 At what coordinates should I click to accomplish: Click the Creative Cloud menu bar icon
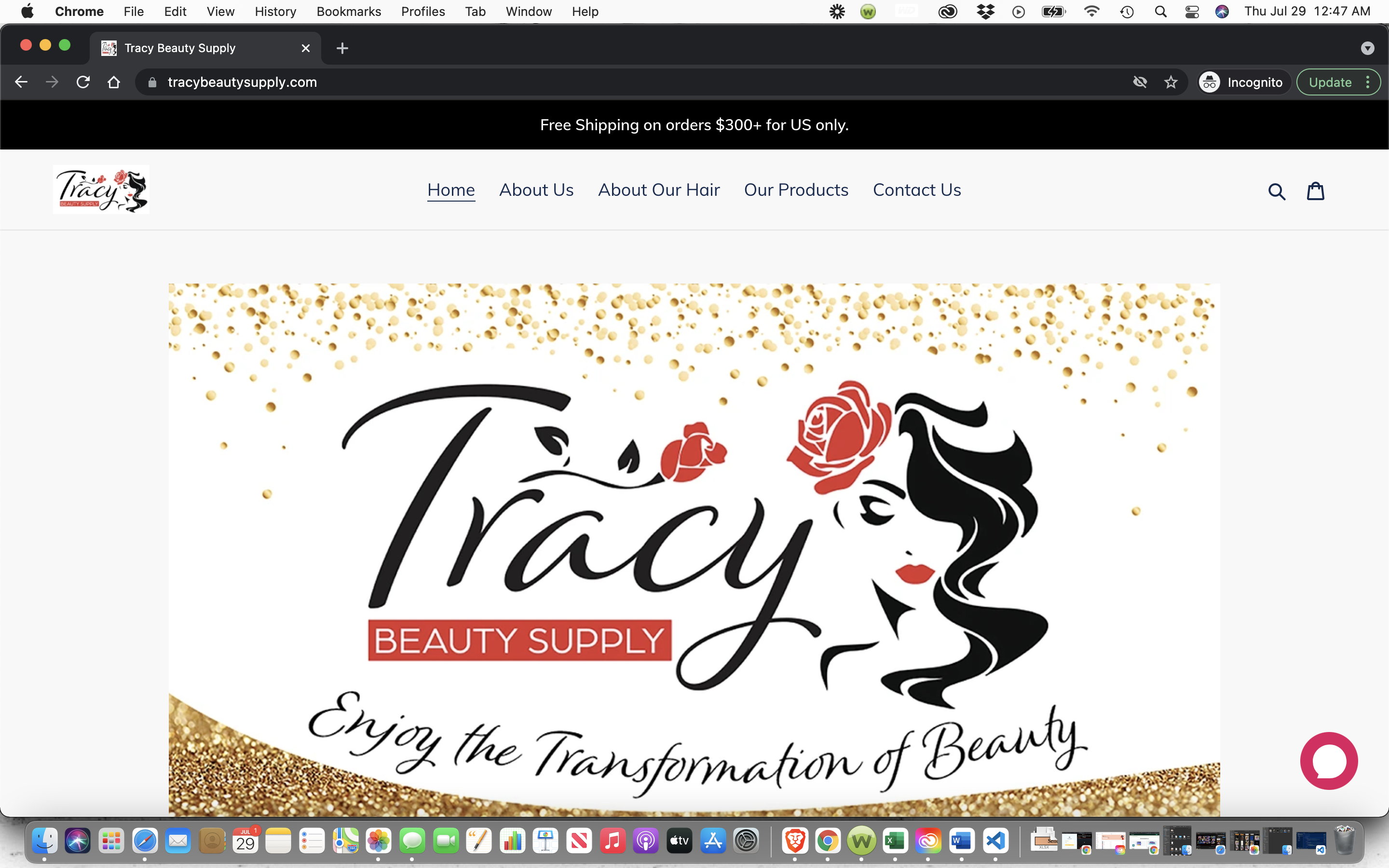pyautogui.click(x=948, y=12)
